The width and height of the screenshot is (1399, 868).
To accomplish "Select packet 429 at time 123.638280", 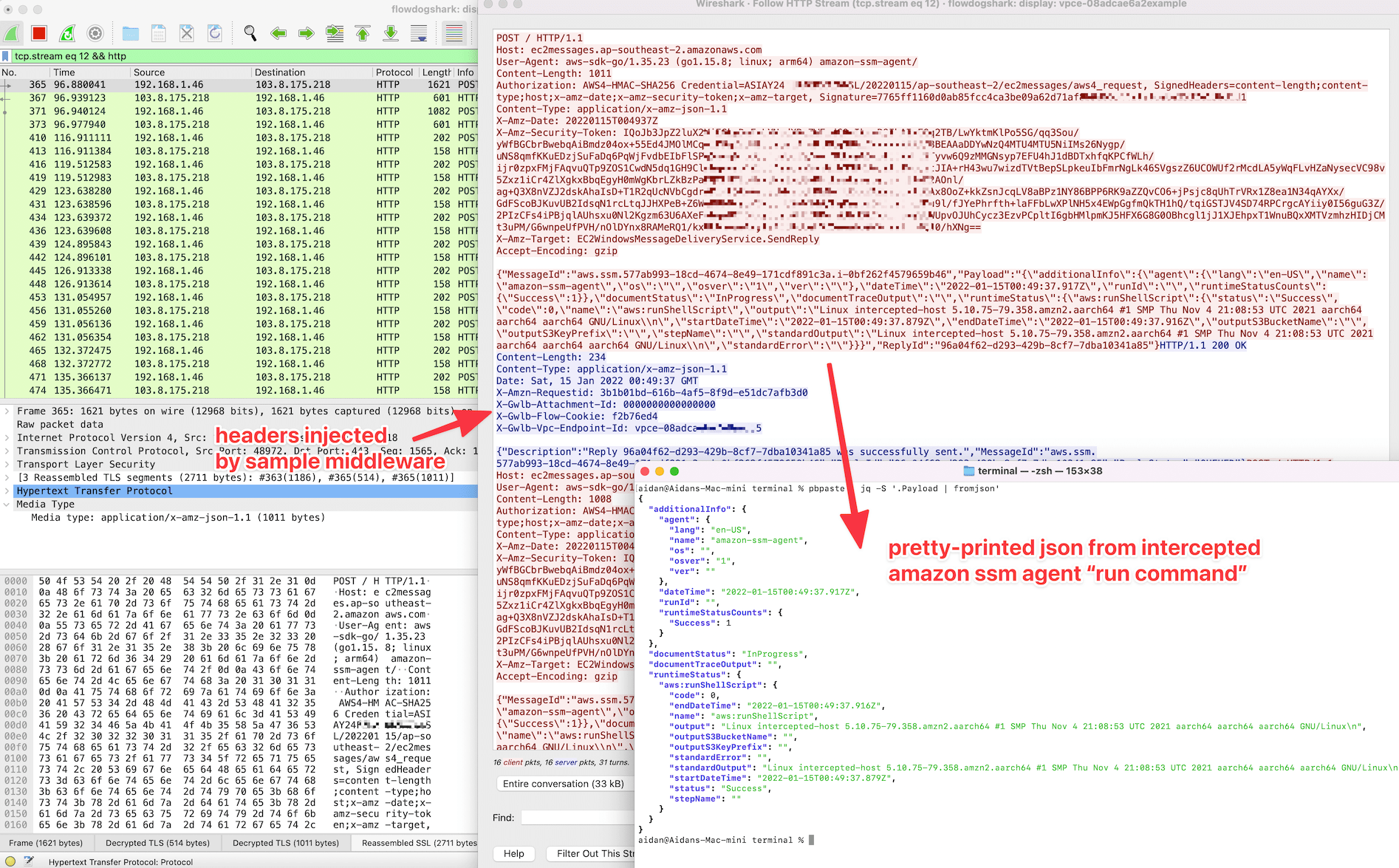I will pyautogui.click(x=239, y=191).
